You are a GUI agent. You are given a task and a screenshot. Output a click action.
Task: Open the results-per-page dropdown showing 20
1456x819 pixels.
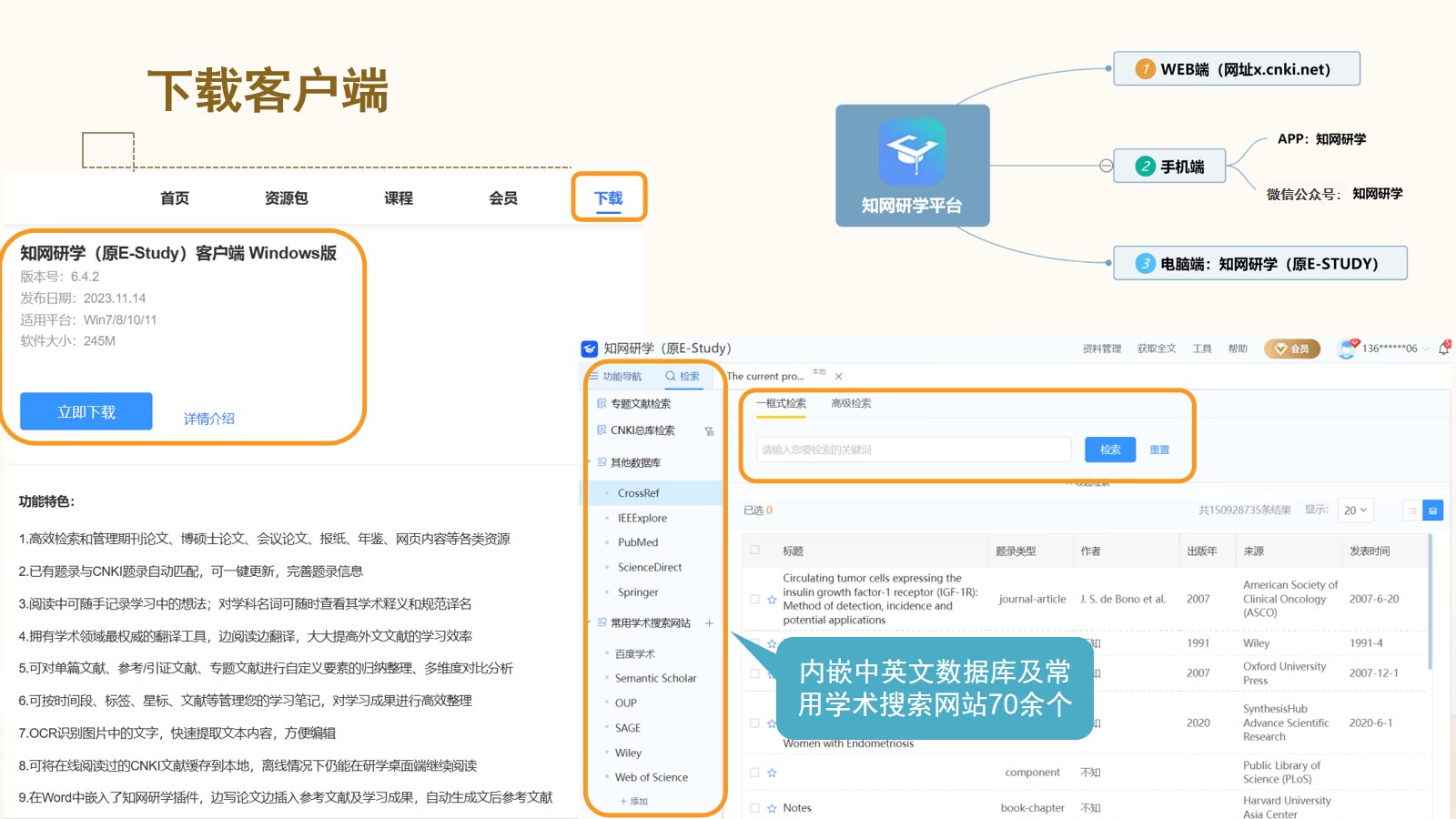tap(1355, 511)
